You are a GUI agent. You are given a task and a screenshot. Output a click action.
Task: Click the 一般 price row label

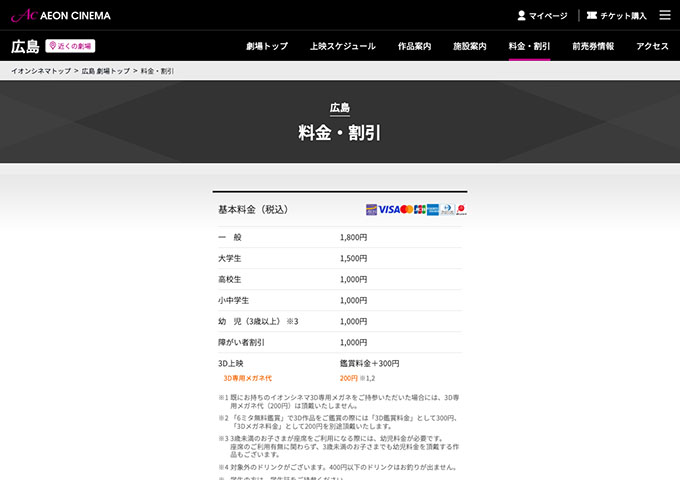[230, 237]
